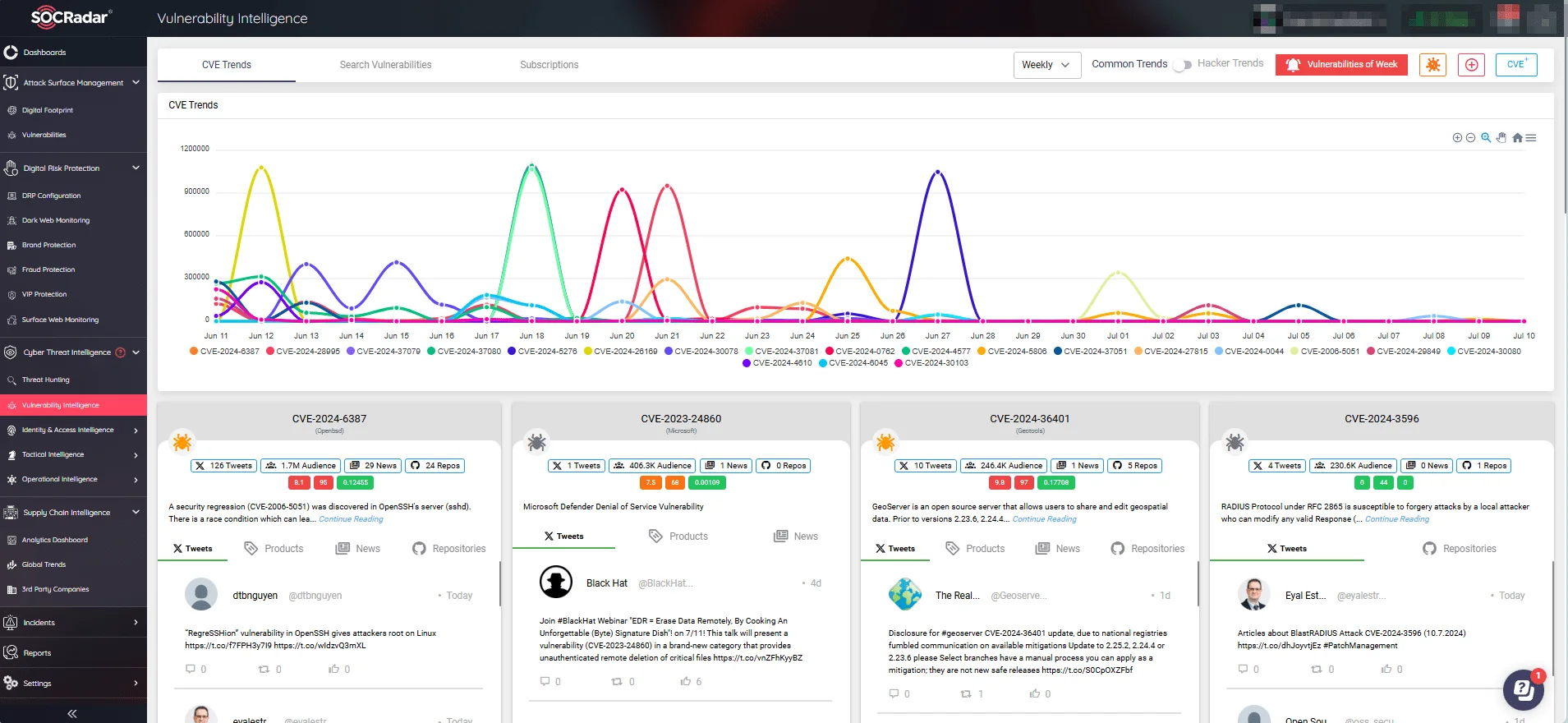Open Products tab on CVE-2024-6387 card
Screen dimensions: 1568x723
point(274,548)
